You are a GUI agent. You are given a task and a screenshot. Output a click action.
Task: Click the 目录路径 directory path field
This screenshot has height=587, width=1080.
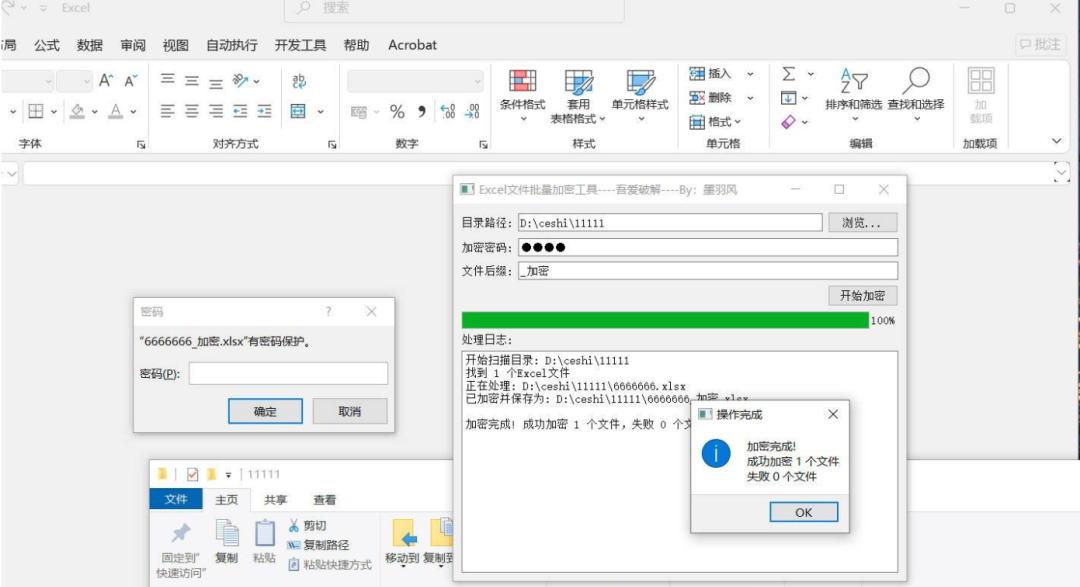pos(670,223)
